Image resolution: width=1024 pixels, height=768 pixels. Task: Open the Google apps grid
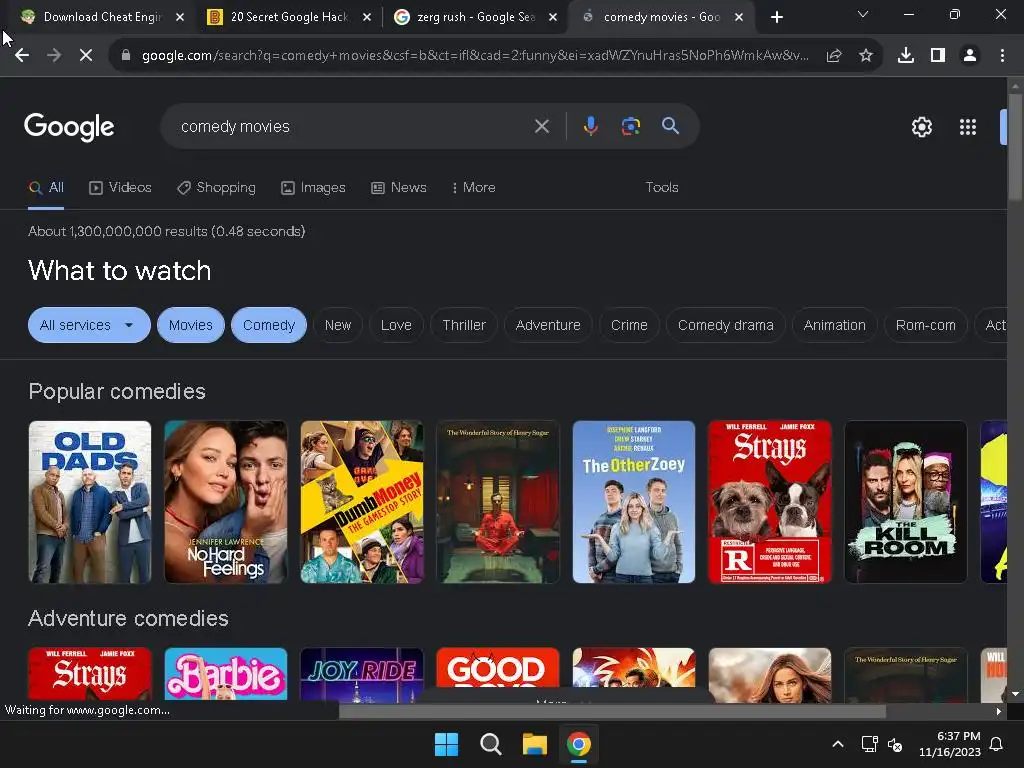coord(968,127)
